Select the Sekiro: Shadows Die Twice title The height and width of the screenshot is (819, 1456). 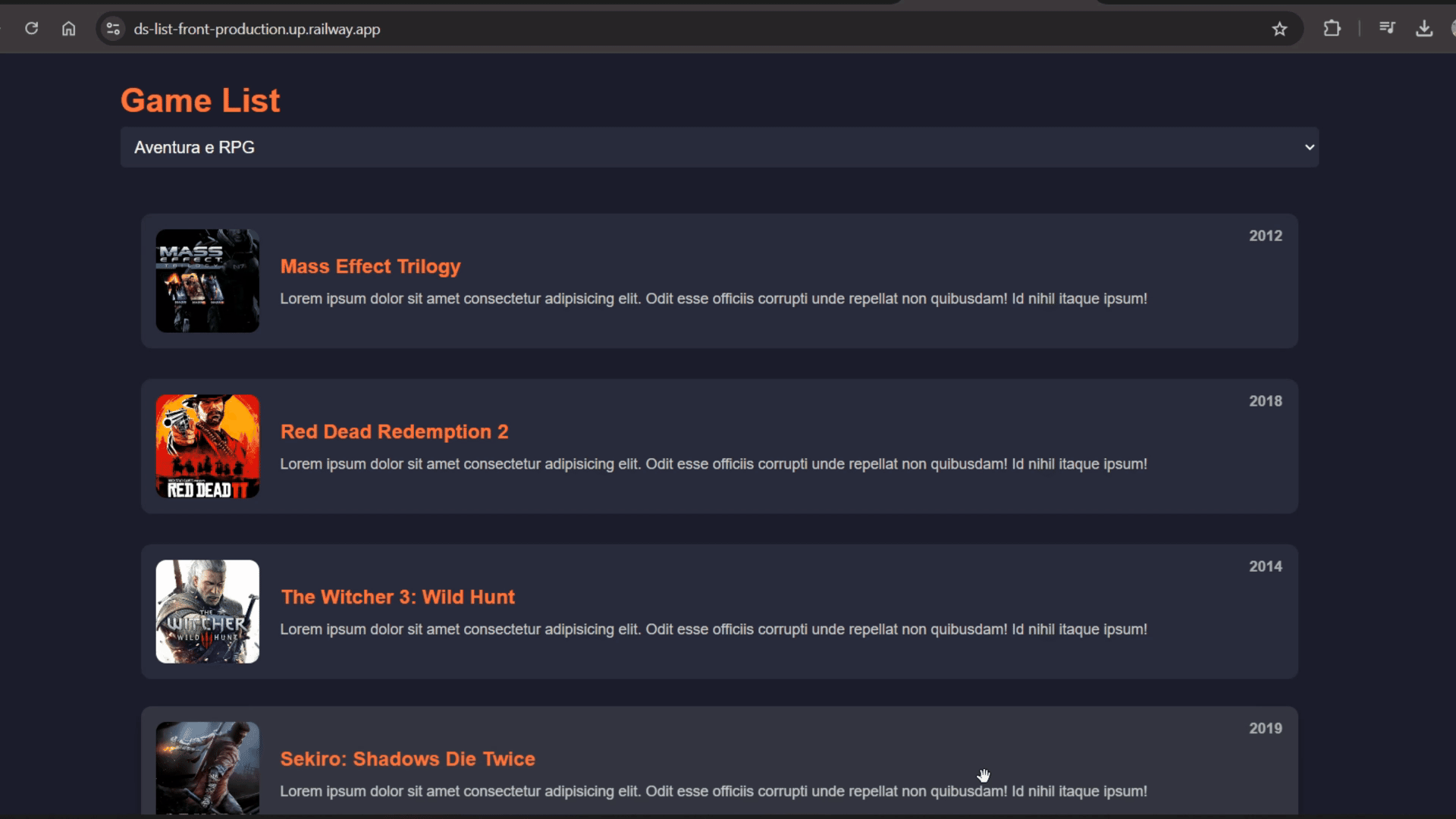pyautogui.click(x=407, y=758)
